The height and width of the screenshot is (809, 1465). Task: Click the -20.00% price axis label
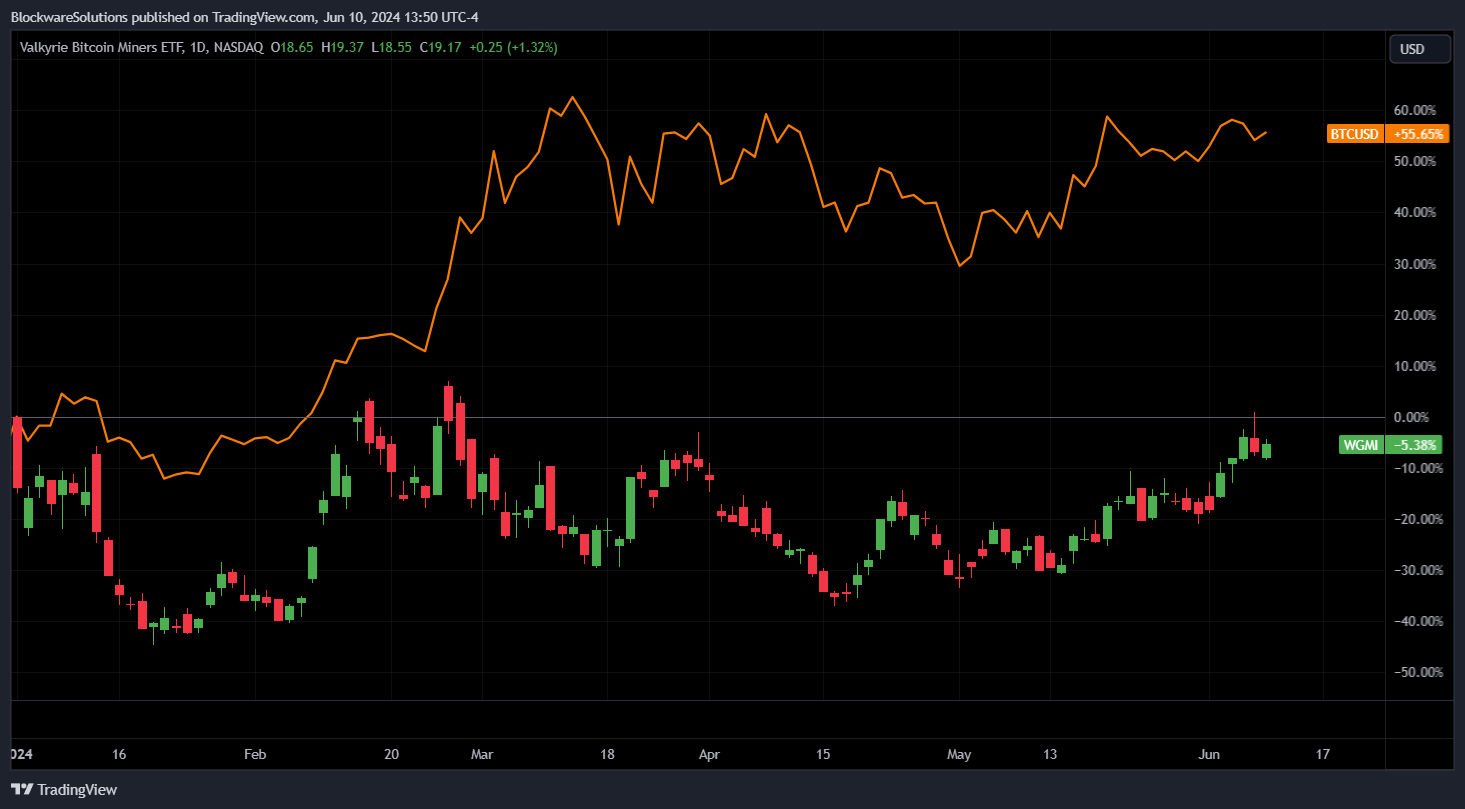[1418, 519]
